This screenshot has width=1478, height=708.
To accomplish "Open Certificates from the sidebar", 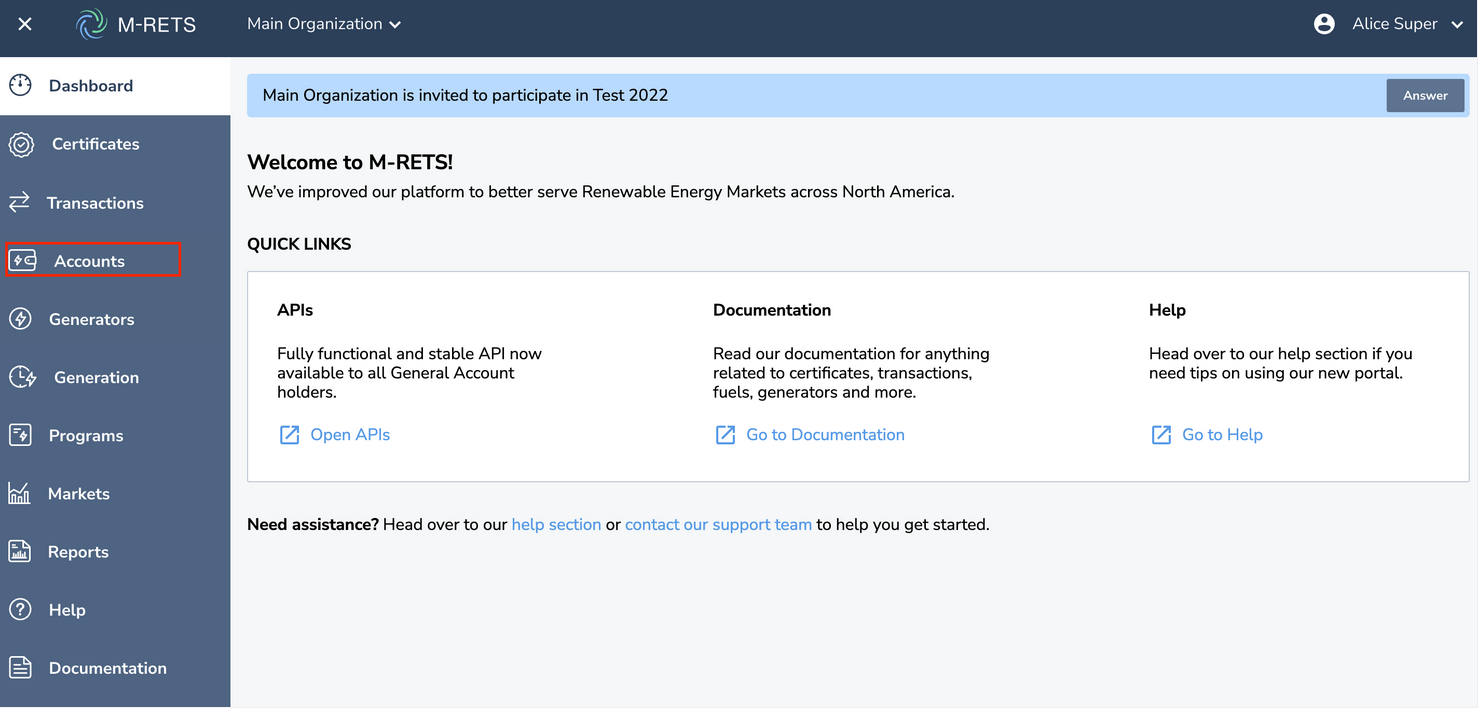I will (115, 144).
